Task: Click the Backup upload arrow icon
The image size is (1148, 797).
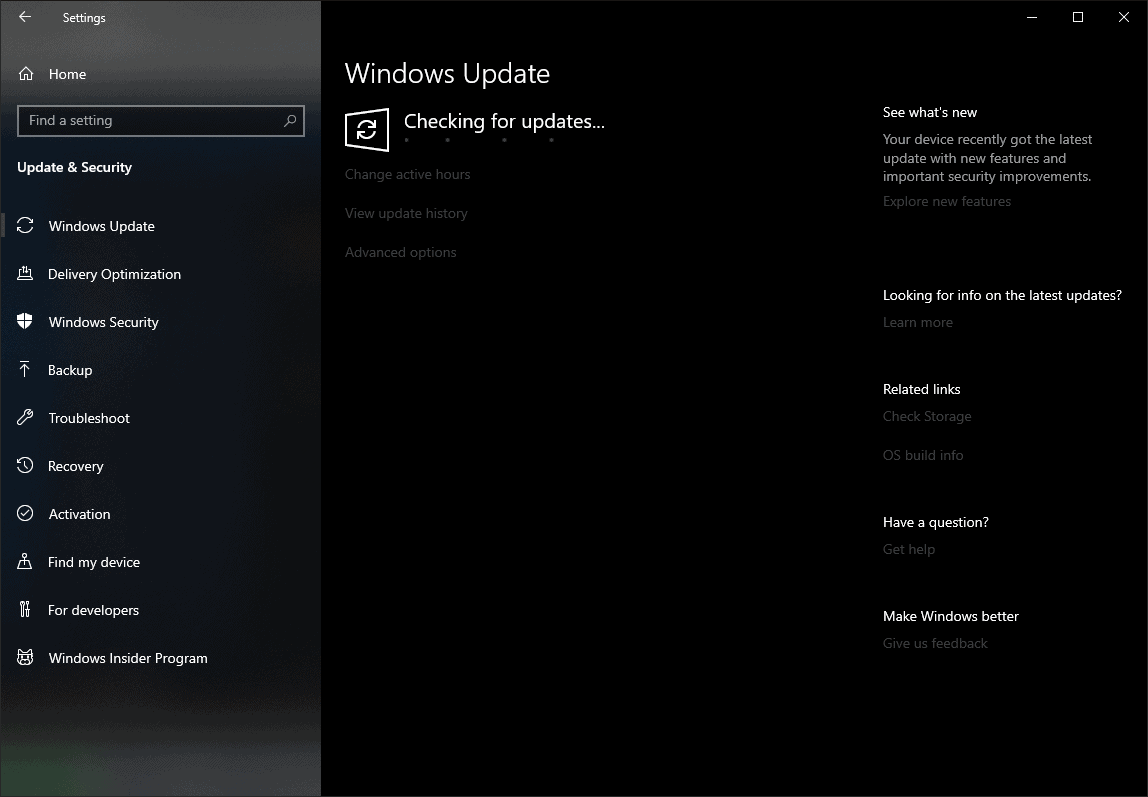Action: (26, 370)
